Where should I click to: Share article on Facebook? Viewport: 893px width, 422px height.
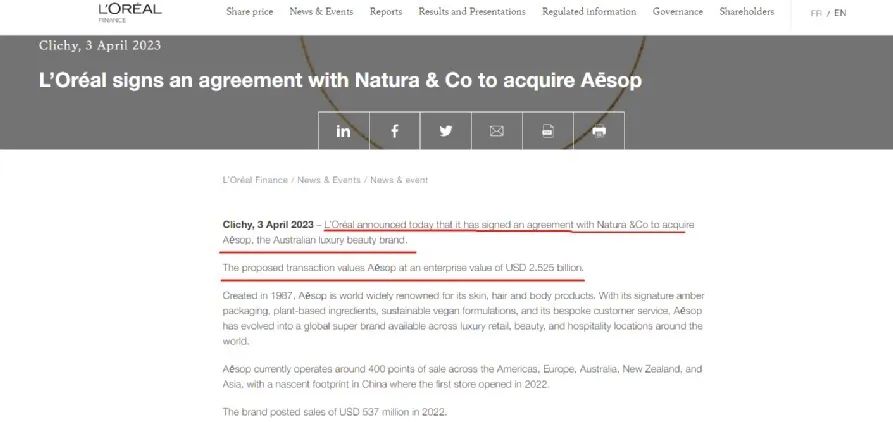coord(395,131)
